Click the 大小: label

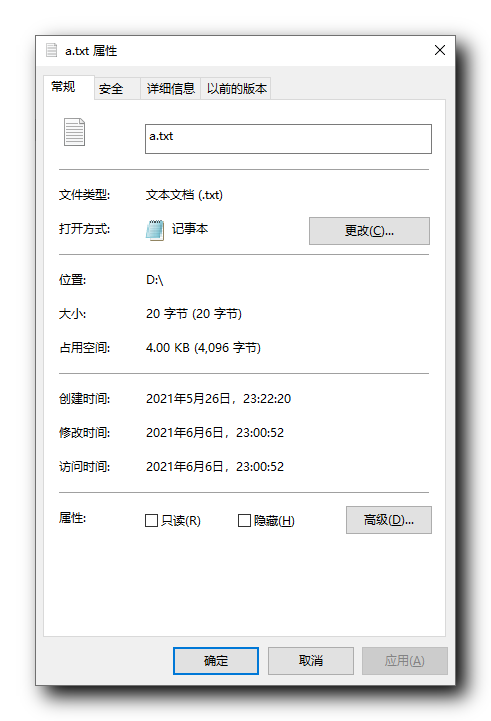click(72, 314)
